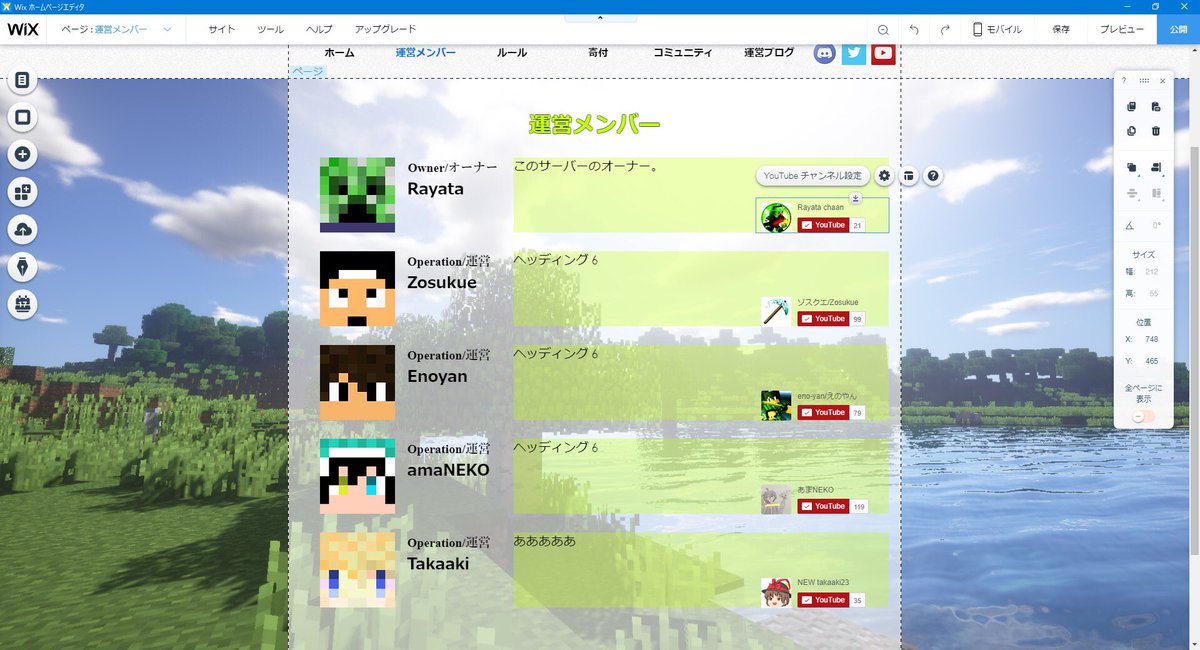The width and height of the screenshot is (1200, 650).
Task: Click YouTube subscribe button for eno-yan
Action: (x=823, y=412)
